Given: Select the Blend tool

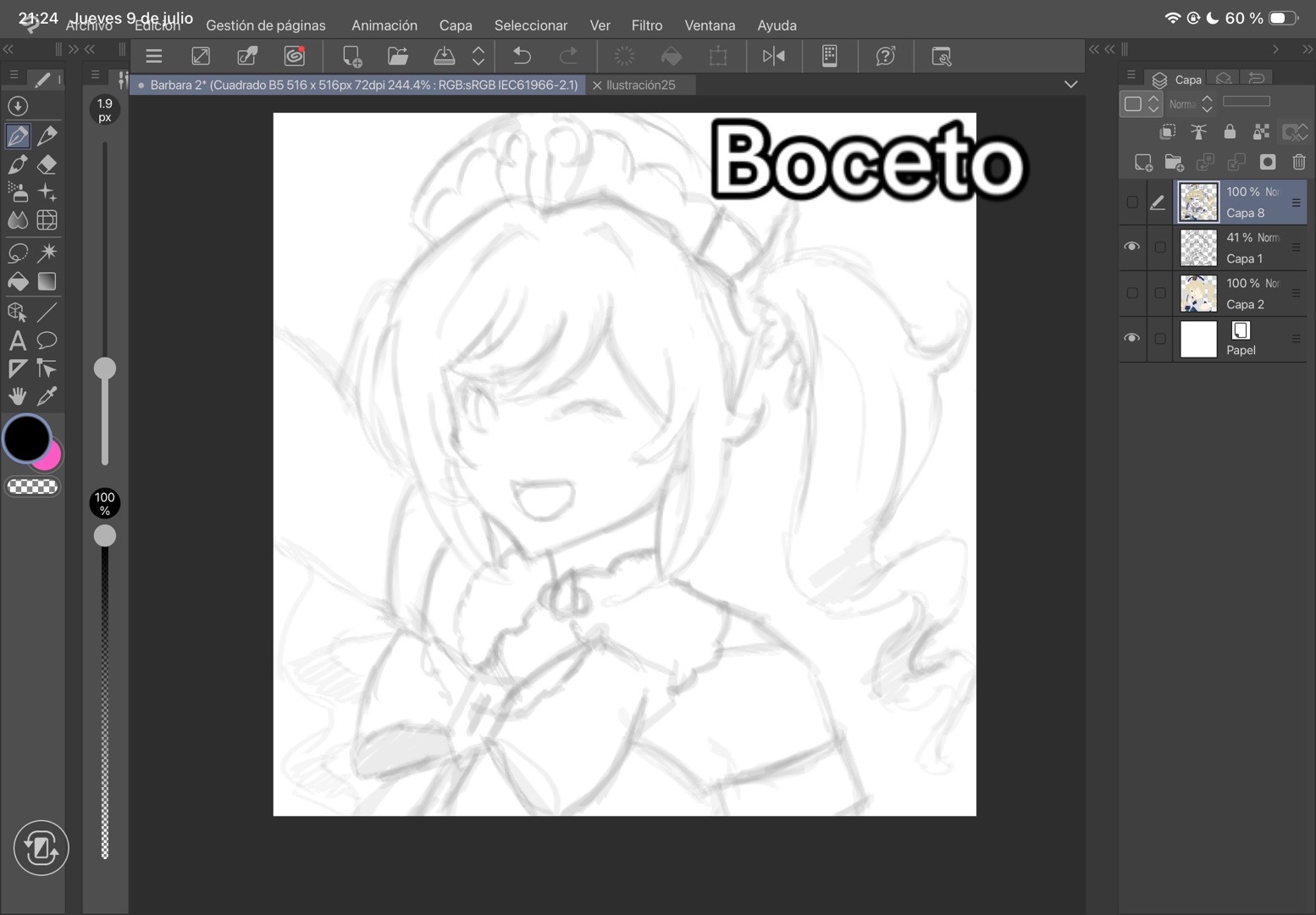Looking at the screenshot, I should (x=18, y=220).
